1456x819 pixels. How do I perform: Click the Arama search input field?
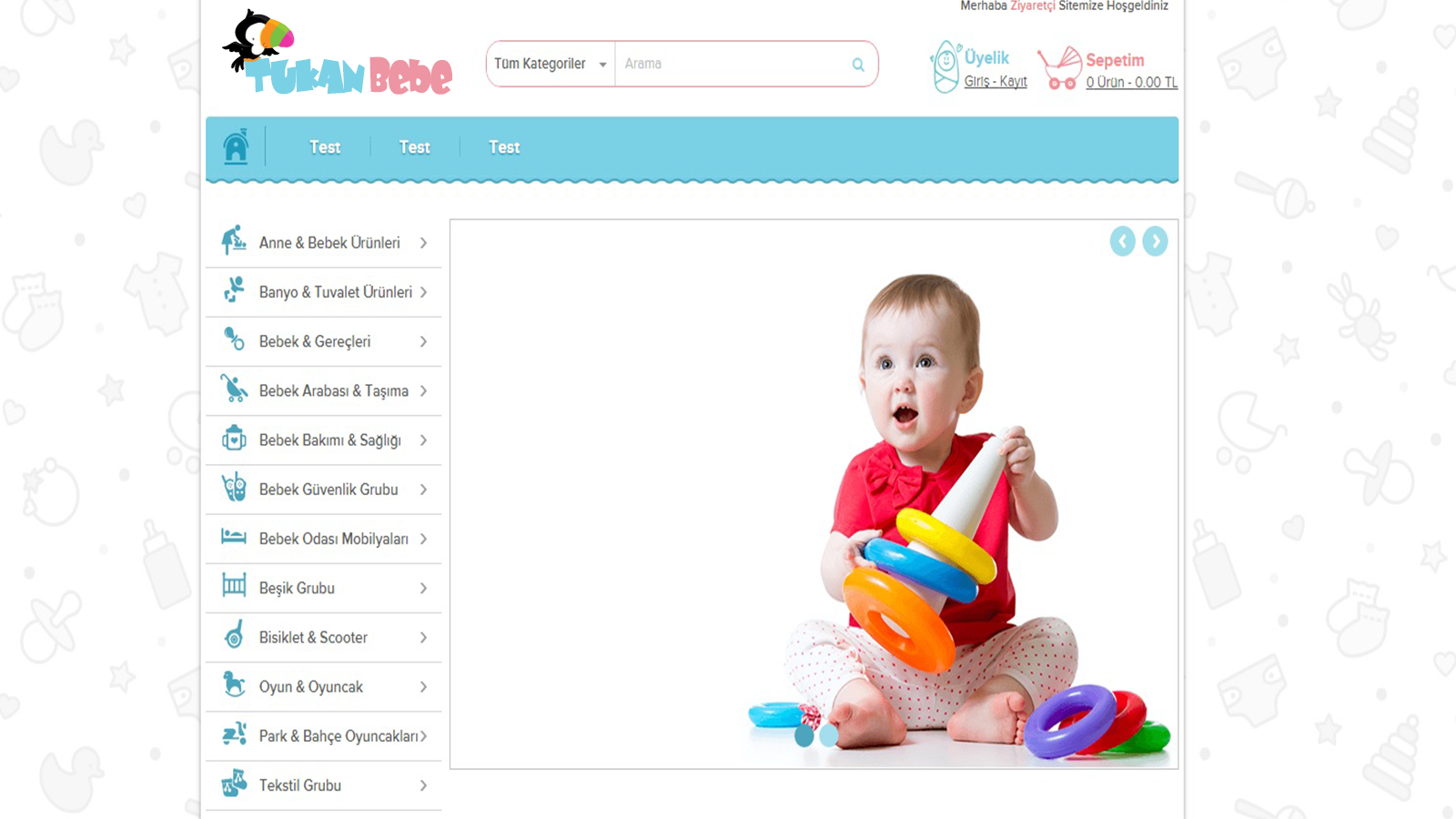pos(733,64)
